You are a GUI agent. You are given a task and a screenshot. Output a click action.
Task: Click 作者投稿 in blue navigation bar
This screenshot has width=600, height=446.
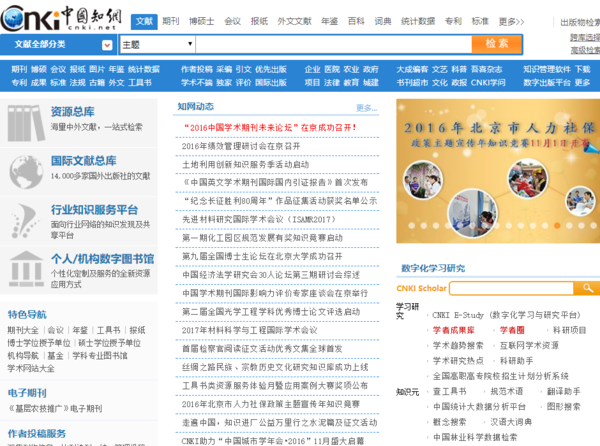pos(197,69)
